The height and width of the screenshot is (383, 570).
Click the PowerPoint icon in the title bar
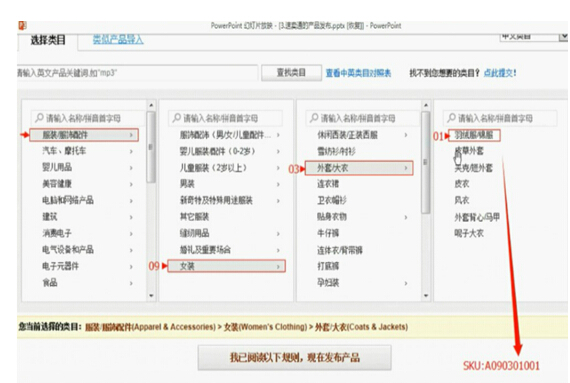22,26
